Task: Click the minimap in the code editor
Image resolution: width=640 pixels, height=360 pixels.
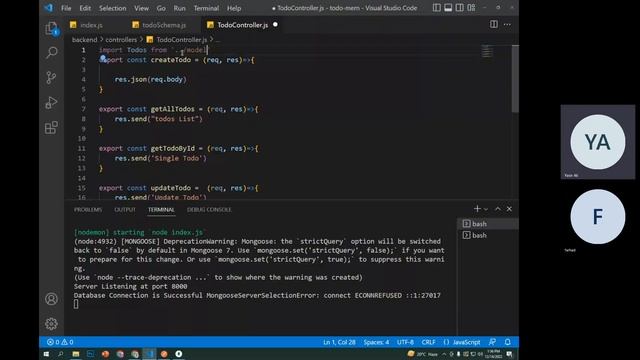Action: coord(487,52)
